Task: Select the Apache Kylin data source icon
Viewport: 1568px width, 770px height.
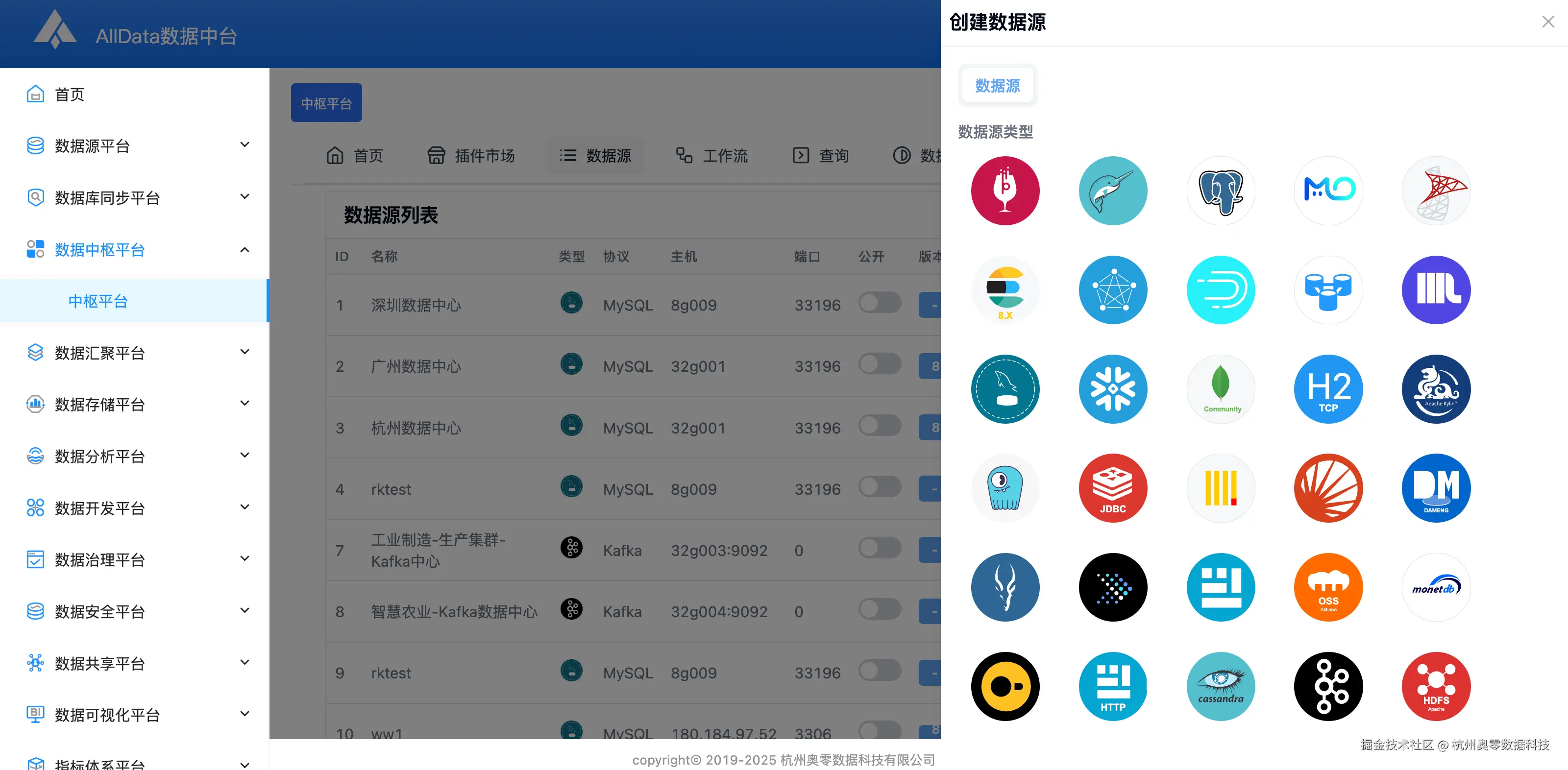Action: tap(1436, 389)
